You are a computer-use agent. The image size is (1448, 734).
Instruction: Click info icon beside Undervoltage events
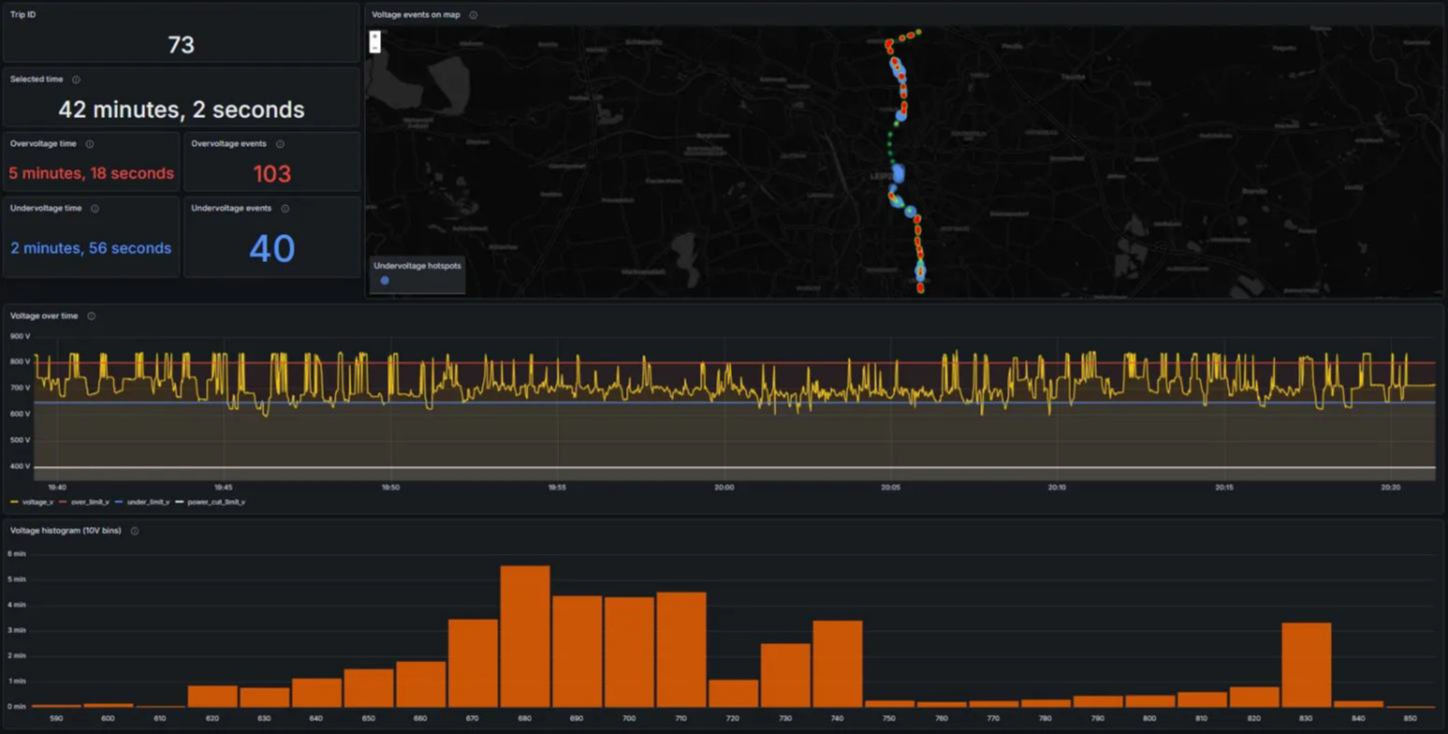click(285, 209)
